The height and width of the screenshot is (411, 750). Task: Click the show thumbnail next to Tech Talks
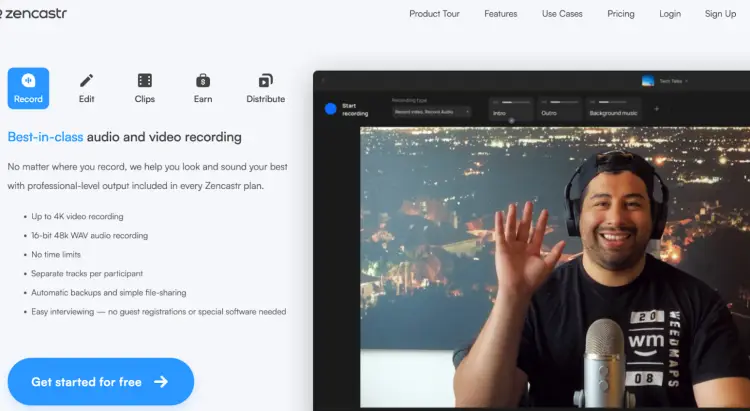pos(648,81)
